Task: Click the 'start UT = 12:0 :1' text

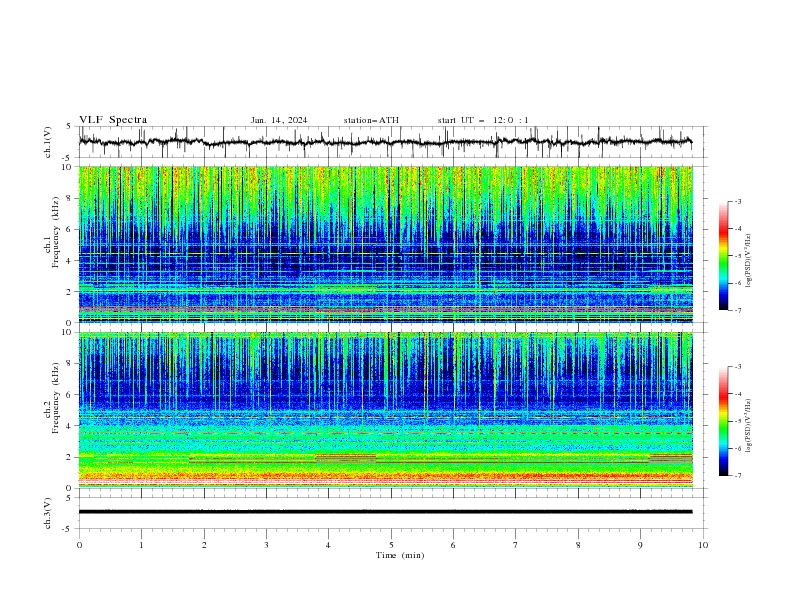Action: (483, 120)
